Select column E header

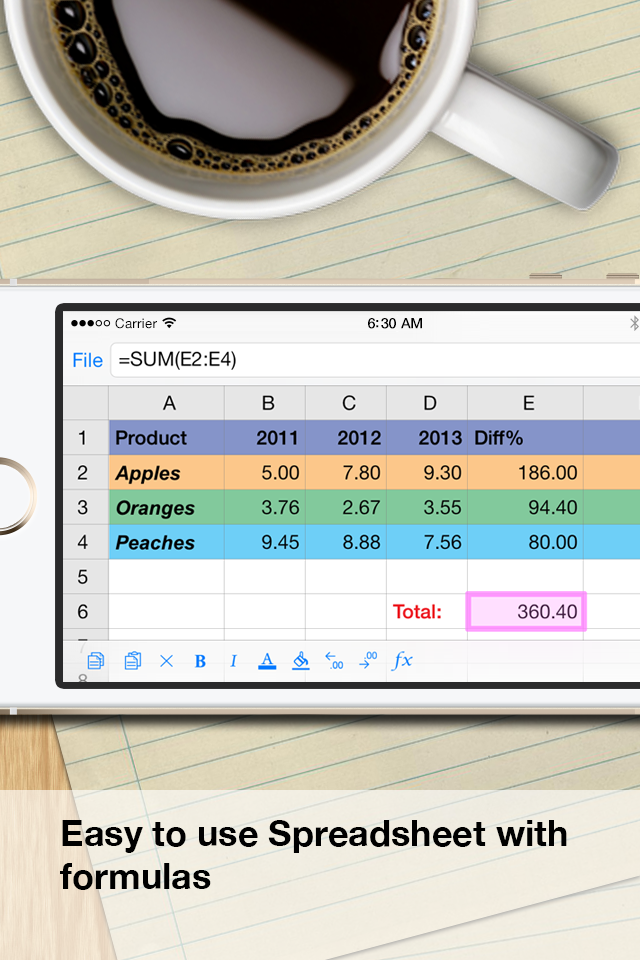coord(525,403)
